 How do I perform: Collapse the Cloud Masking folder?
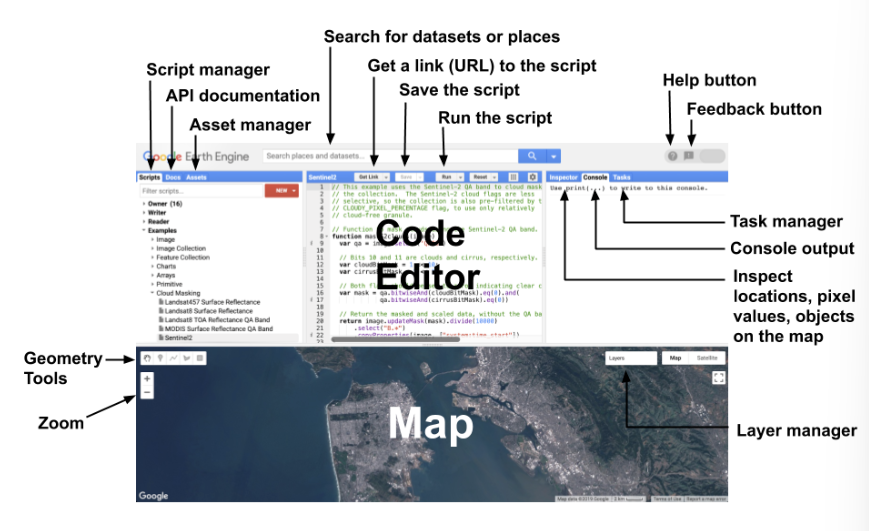pyautogui.click(x=152, y=293)
